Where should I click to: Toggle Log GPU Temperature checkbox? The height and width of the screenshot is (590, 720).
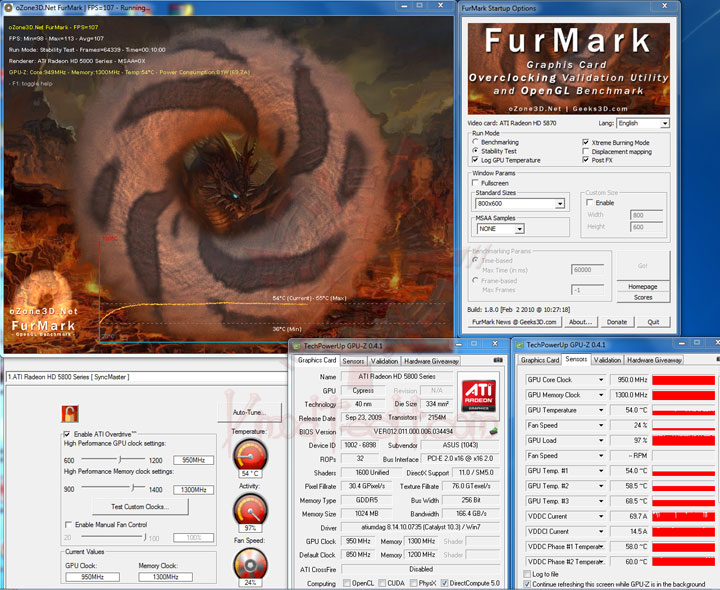[475, 160]
